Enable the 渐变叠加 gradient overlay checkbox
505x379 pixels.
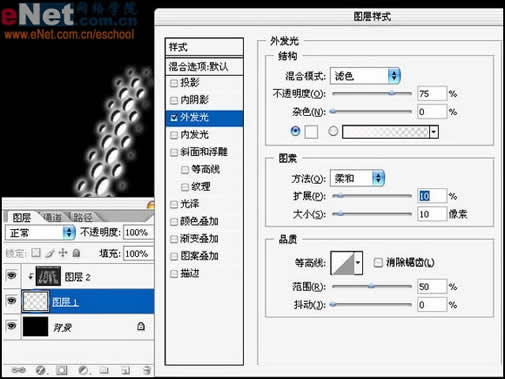point(174,239)
